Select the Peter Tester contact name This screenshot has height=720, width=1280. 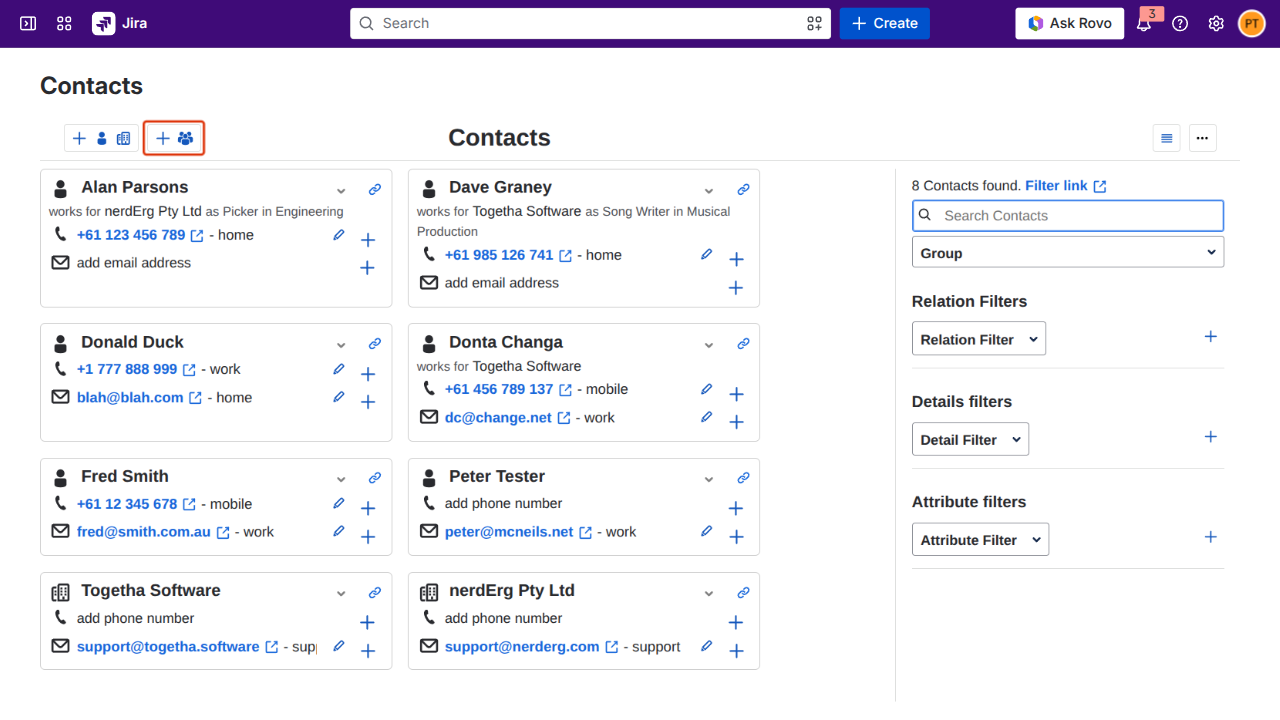[x=497, y=476]
